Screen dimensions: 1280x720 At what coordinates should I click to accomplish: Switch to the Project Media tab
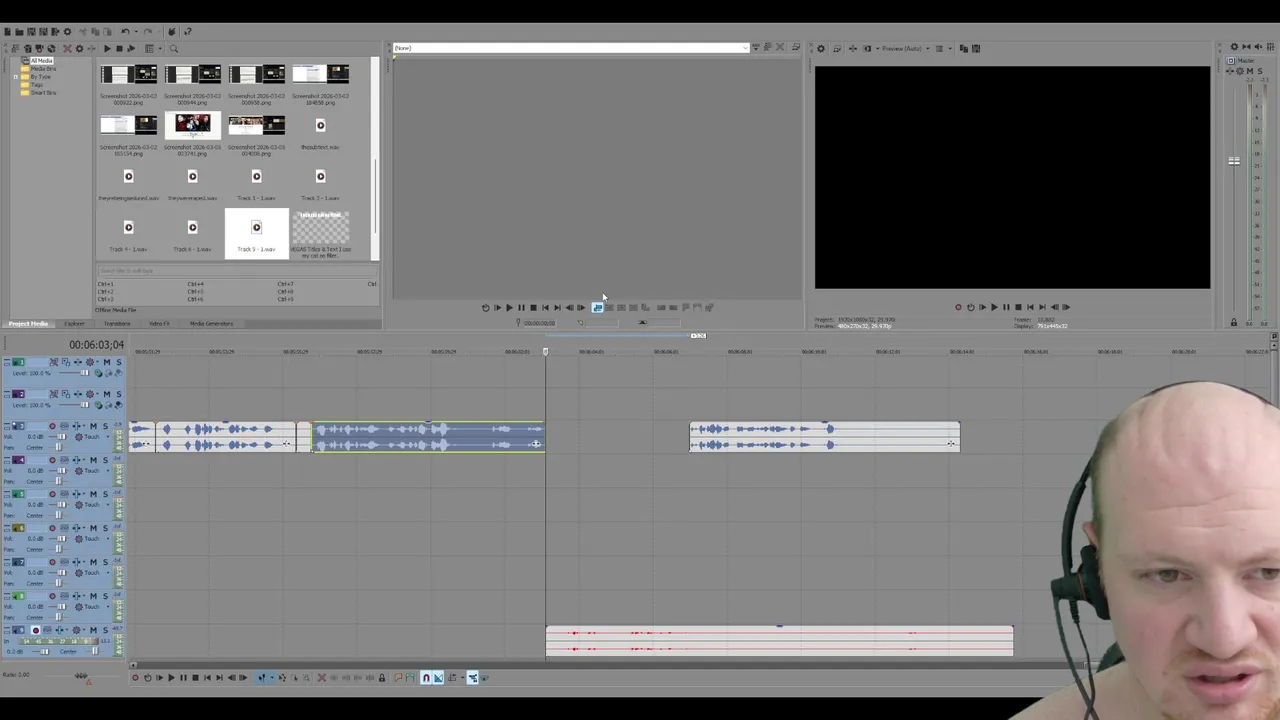point(28,323)
